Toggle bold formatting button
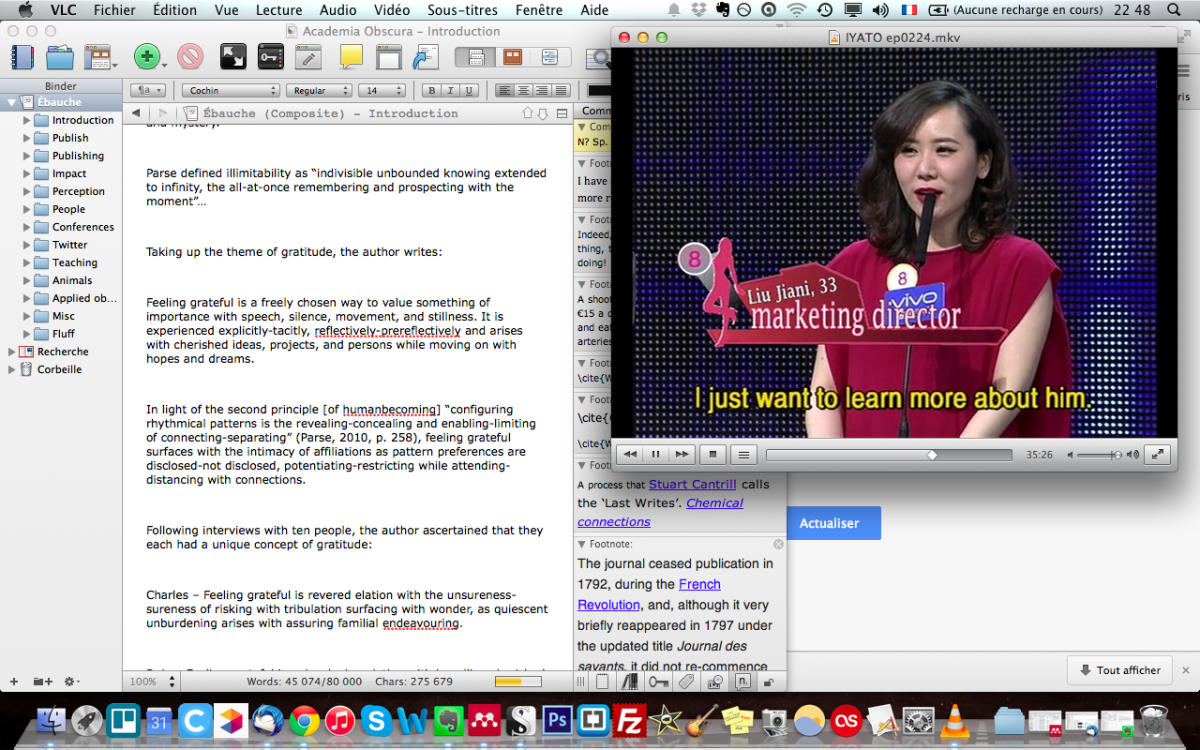The image size is (1200, 750). pyautogui.click(x=432, y=90)
